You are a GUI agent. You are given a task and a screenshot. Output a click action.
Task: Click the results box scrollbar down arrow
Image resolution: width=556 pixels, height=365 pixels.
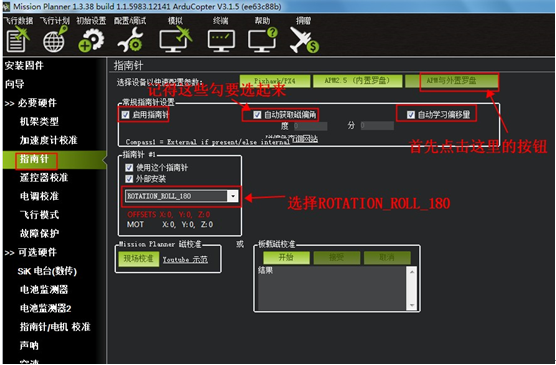tap(412, 305)
